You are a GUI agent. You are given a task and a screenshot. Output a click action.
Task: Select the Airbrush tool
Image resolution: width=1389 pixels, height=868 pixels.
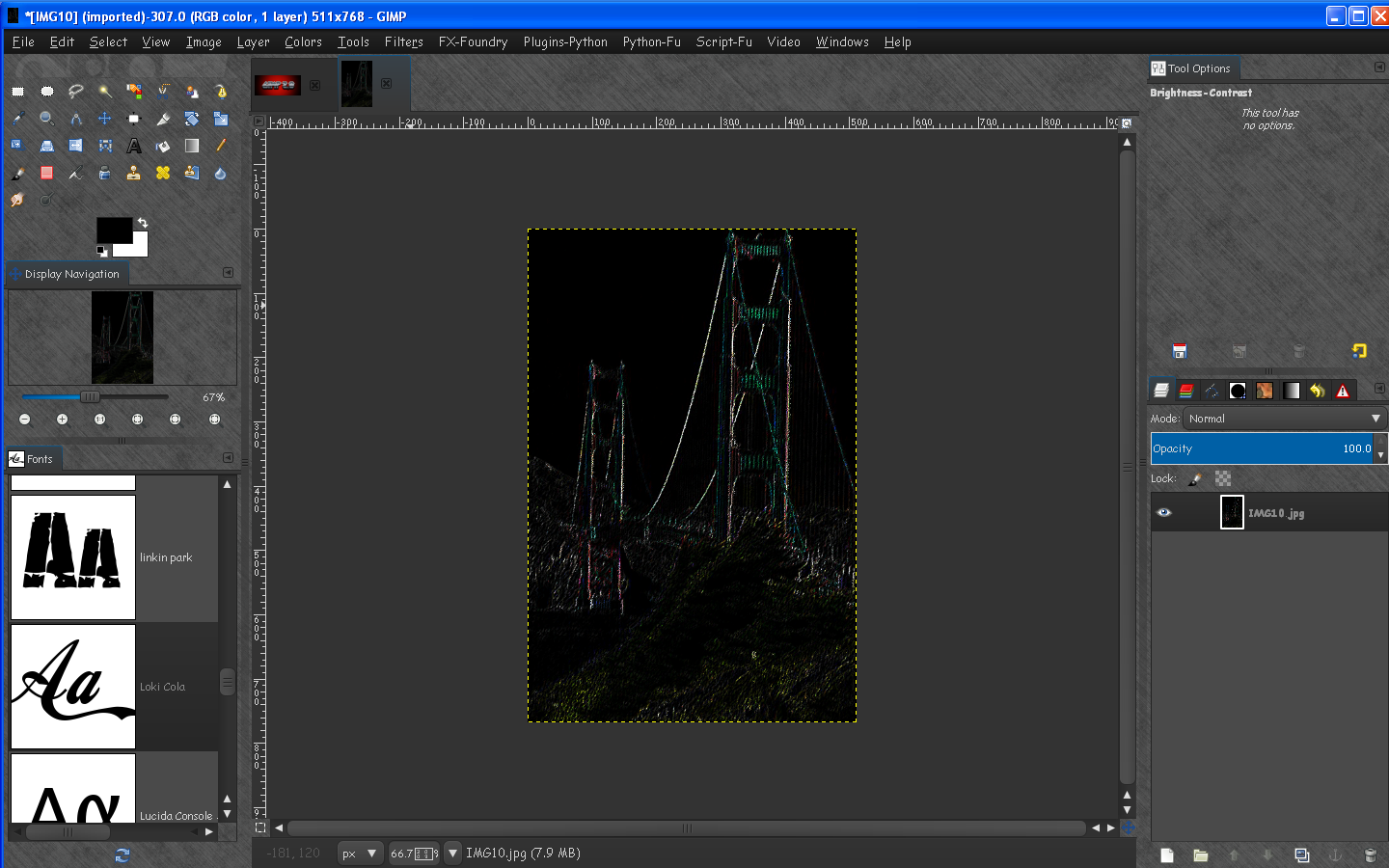pyautogui.click(x=75, y=173)
